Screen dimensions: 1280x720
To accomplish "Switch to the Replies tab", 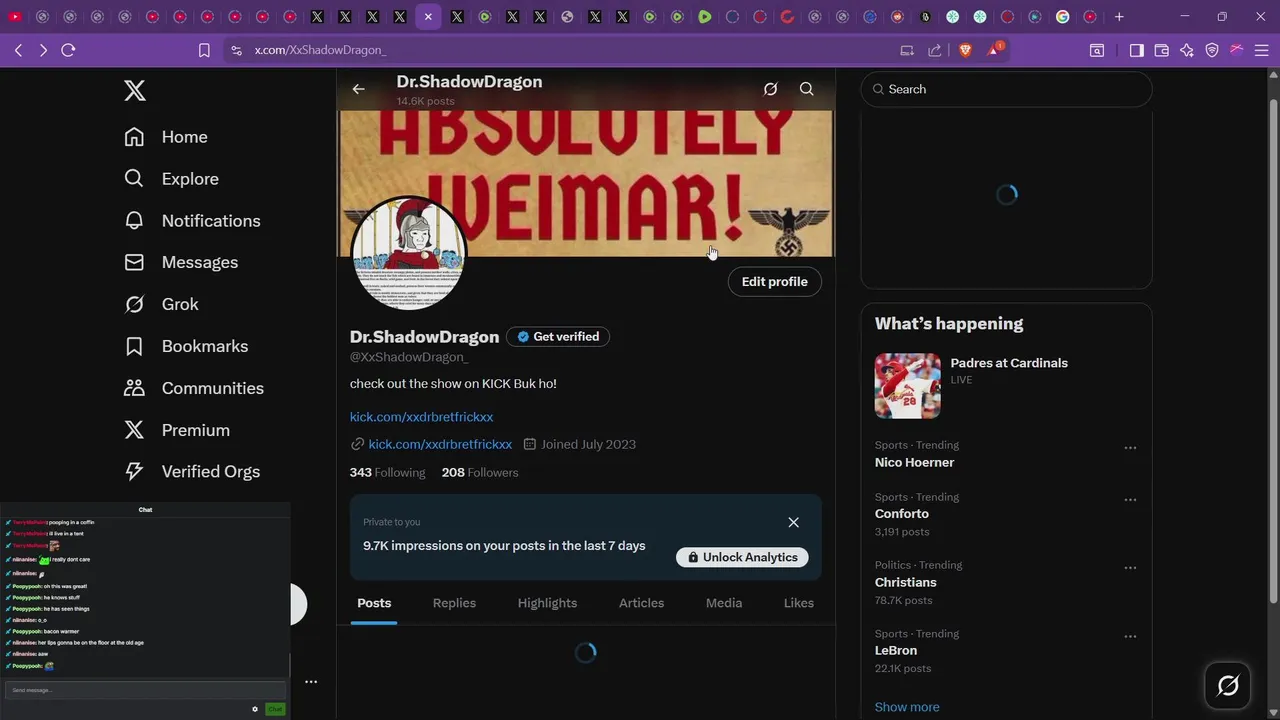I will point(454,603).
